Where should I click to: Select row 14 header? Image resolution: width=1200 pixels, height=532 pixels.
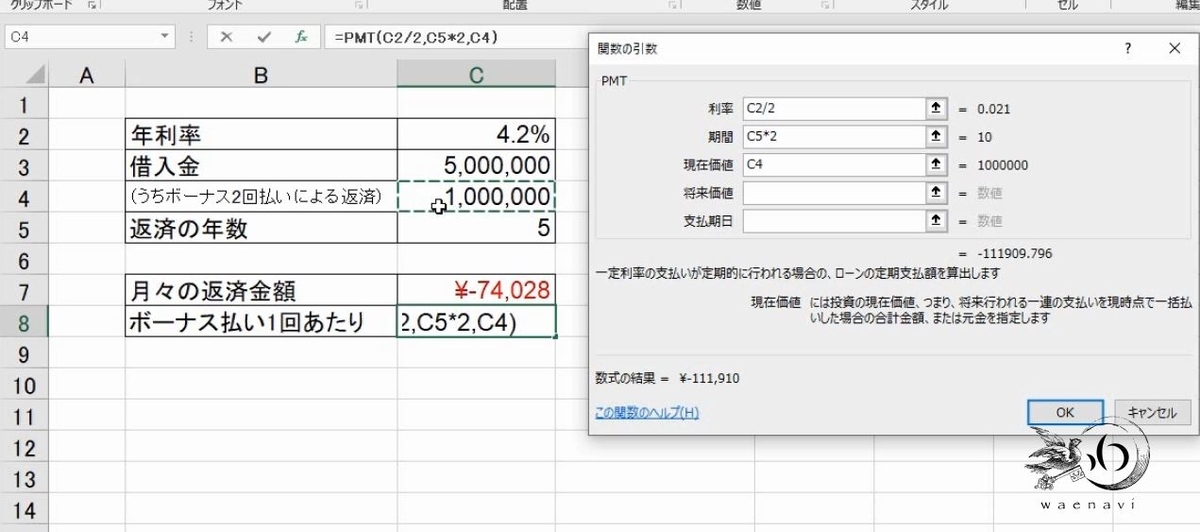pyautogui.click(x=25, y=510)
